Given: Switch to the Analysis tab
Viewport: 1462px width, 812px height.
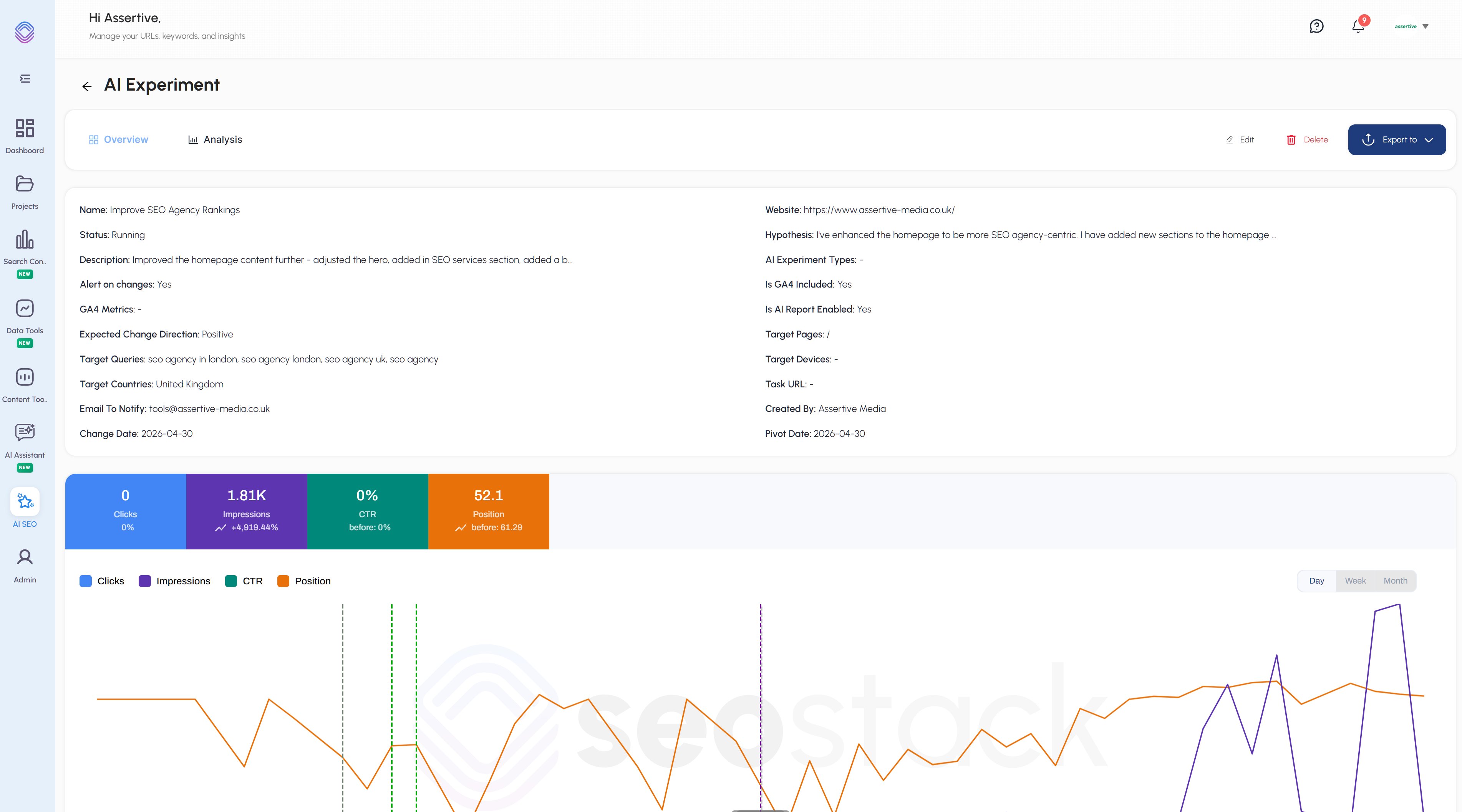Looking at the screenshot, I should 214,140.
